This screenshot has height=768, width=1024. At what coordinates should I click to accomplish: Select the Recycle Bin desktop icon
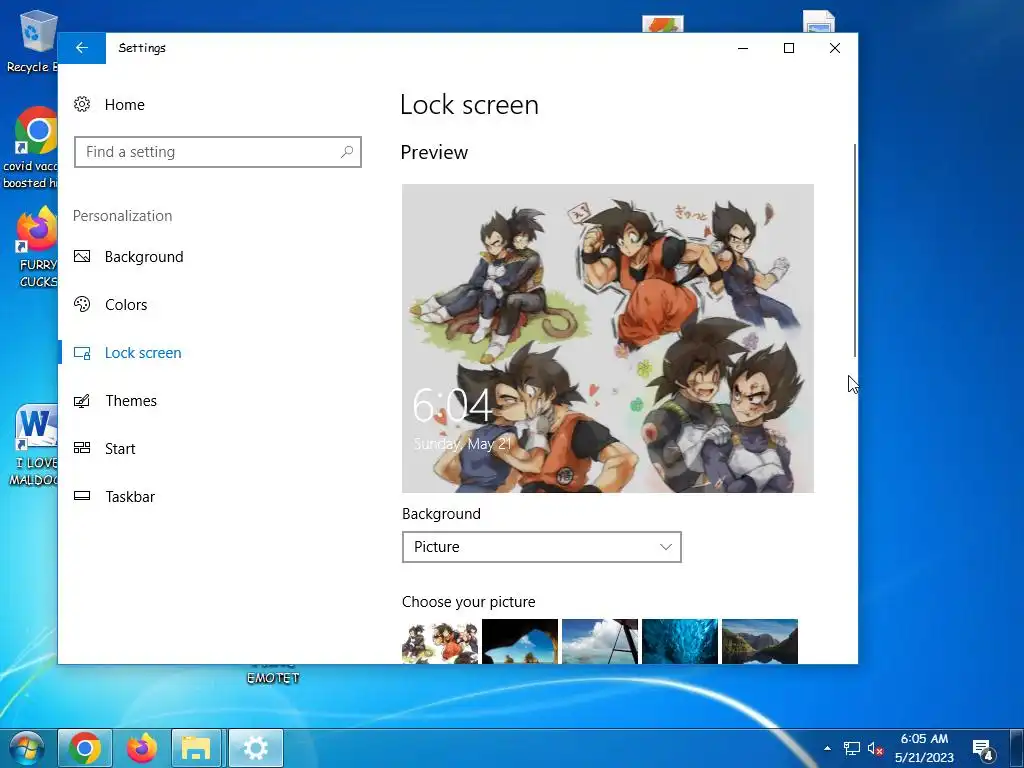tap(32, 42)
